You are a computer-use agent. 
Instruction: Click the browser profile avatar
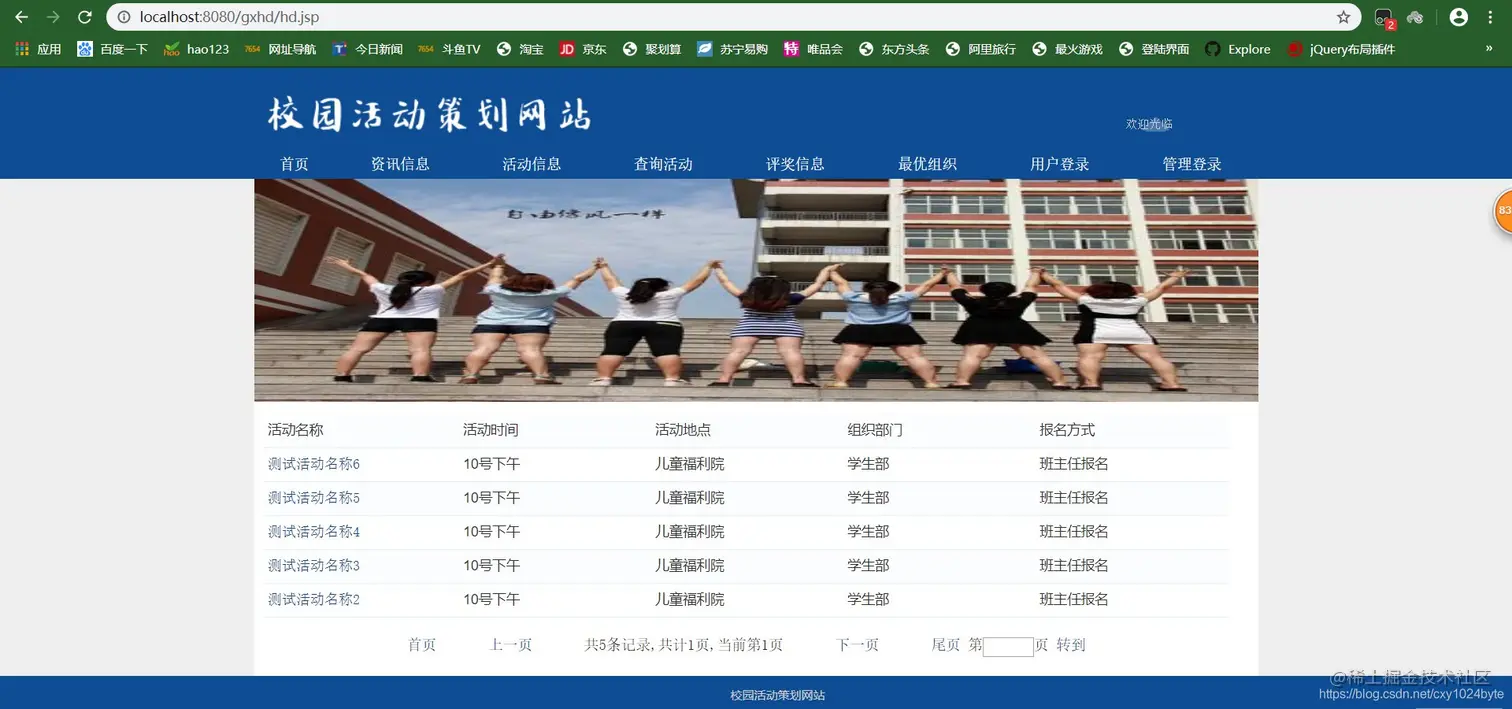[x=1458, y=16]
